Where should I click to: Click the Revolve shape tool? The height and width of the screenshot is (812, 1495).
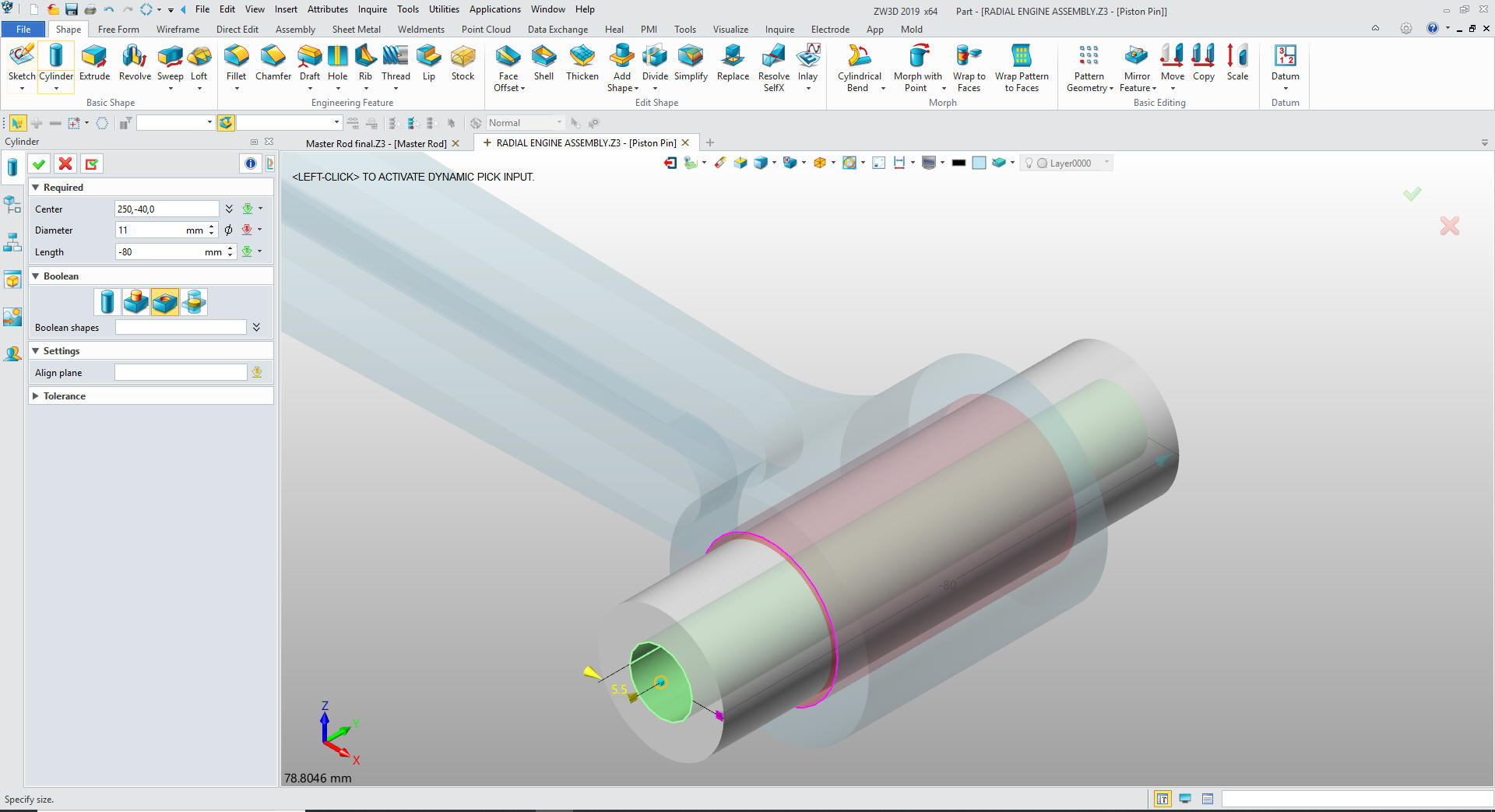[x=135, y=62]
